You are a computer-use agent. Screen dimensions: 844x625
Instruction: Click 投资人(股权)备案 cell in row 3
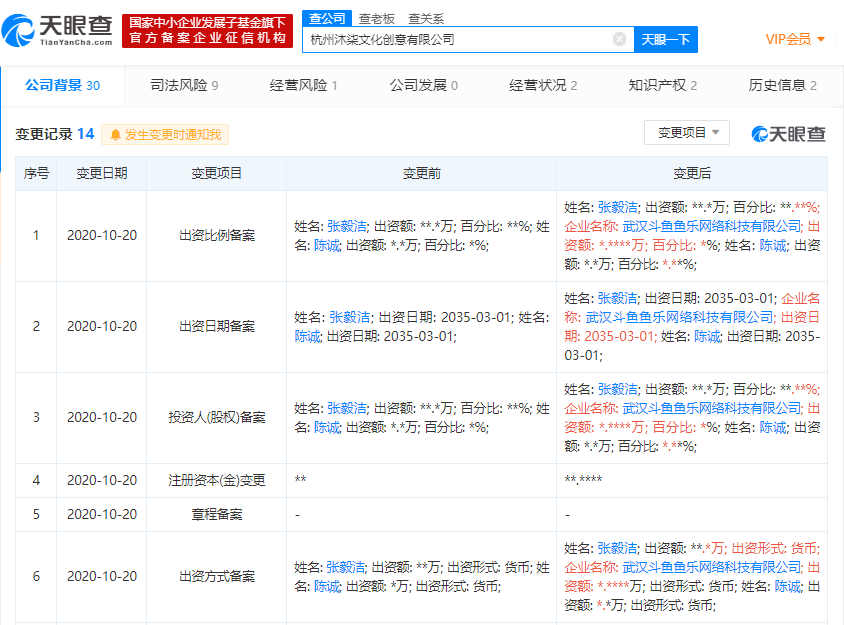(x=216, y=417)
